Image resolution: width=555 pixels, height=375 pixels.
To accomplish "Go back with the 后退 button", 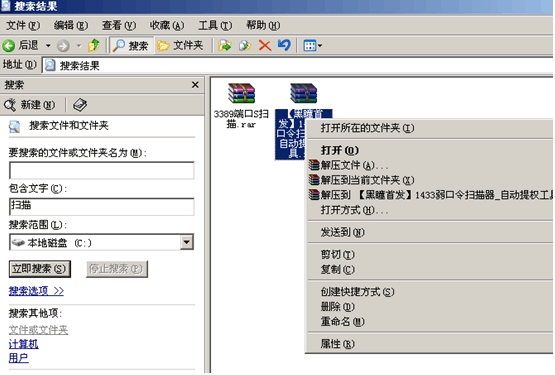I will tap(20, 45).
